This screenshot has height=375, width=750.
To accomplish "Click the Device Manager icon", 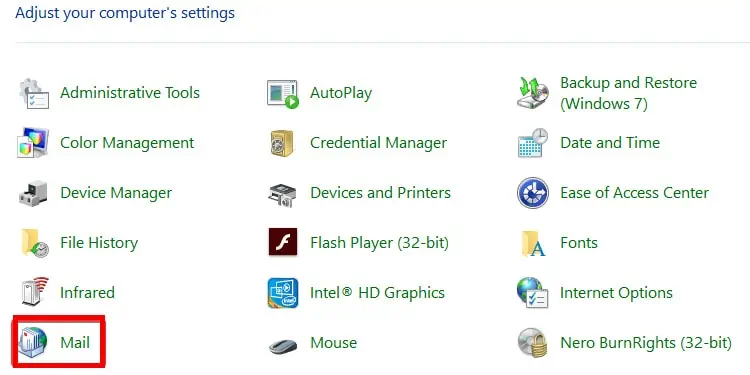I will tap(33, 193).
